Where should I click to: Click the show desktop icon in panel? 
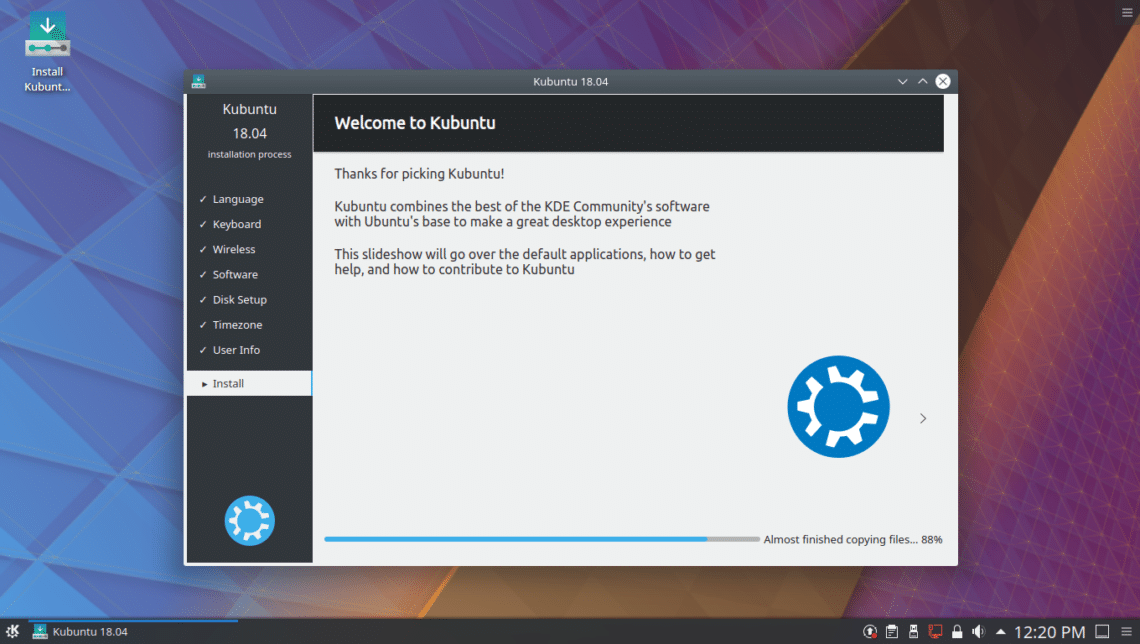click(1101, 632)
